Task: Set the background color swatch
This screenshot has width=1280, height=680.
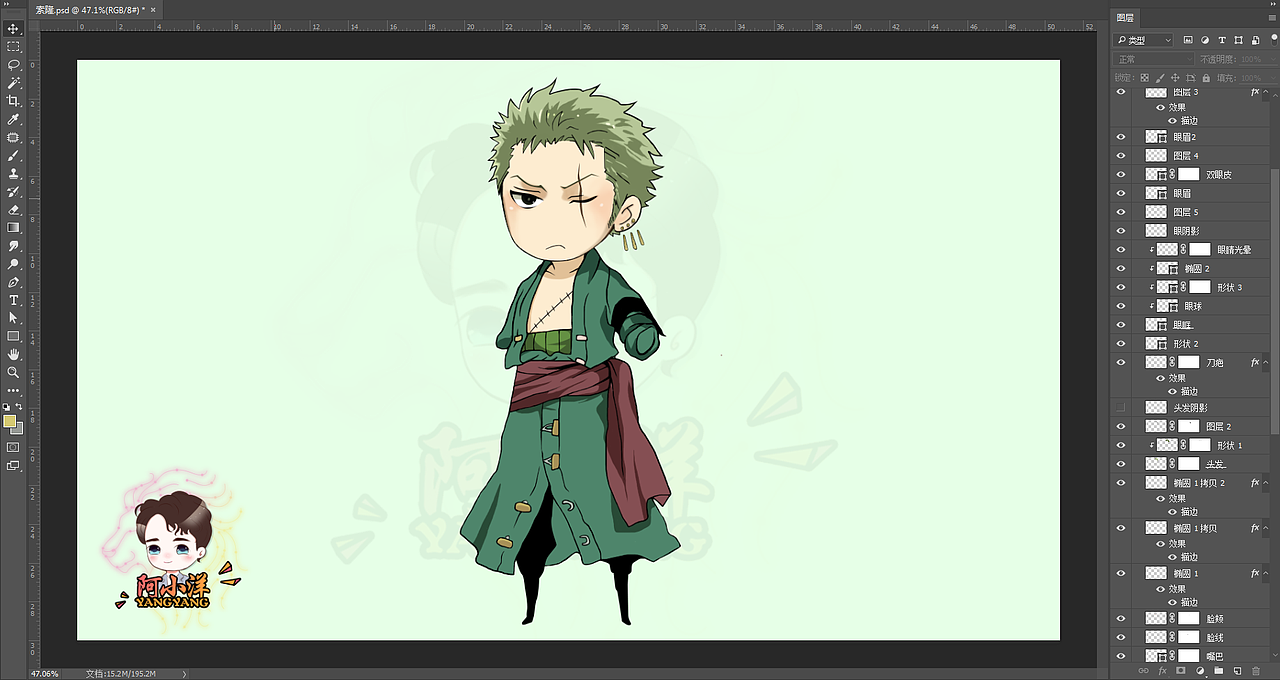Action: coord(19,429)
